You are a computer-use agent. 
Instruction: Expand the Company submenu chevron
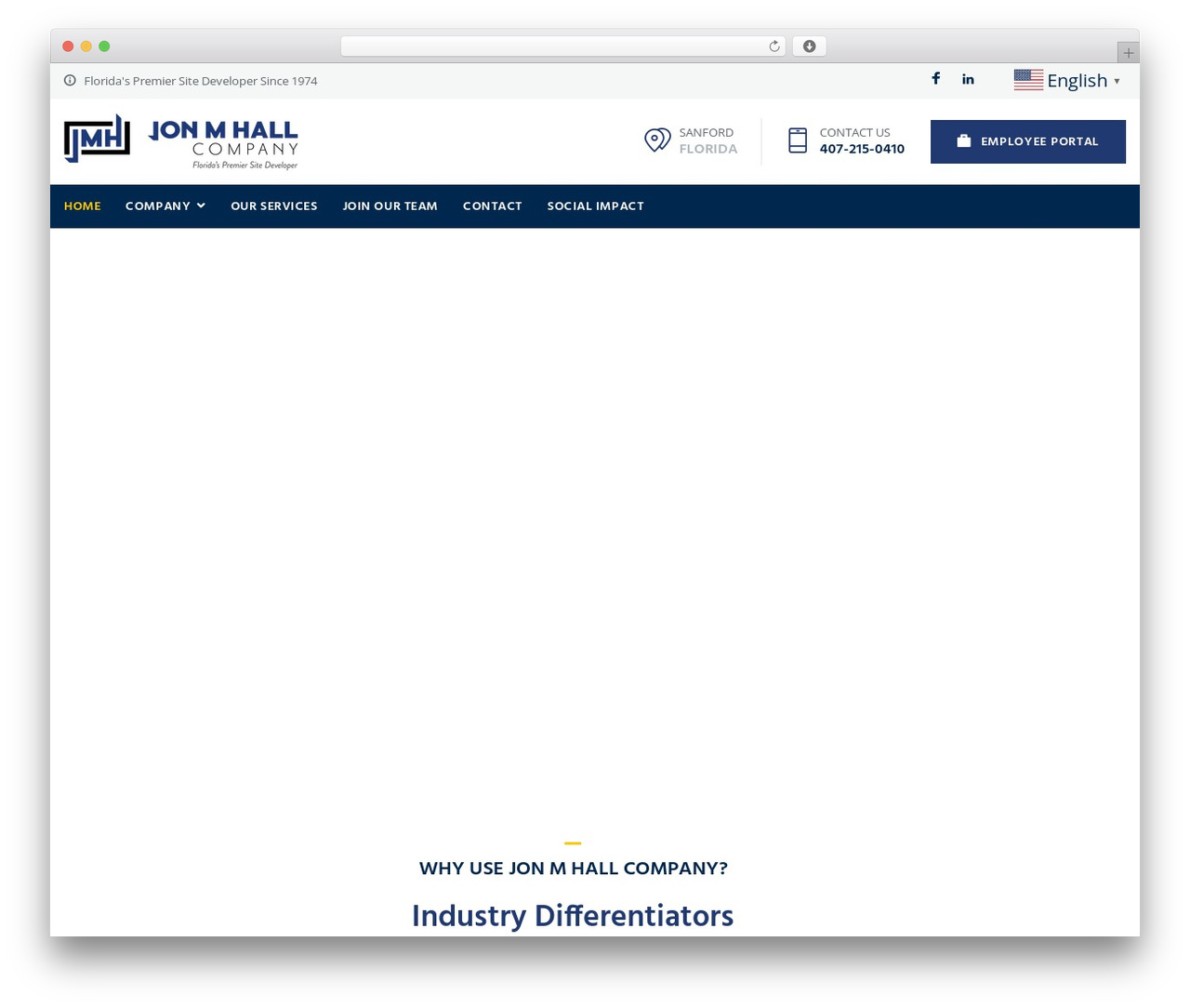coord(201,206)
